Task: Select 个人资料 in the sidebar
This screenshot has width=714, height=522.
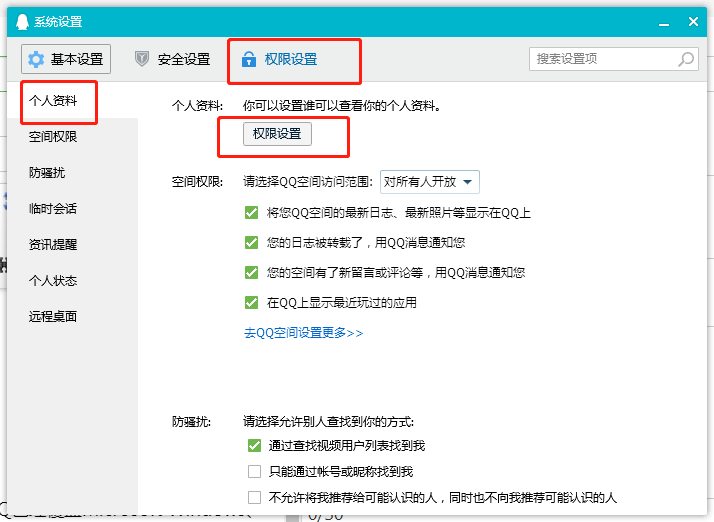Action: pos(53,101)
